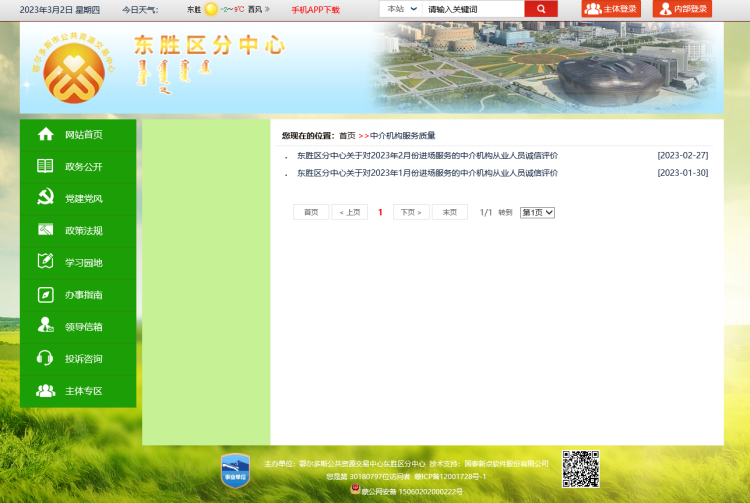Click the red search magnifier button
This screenshot has width=750, height=503.
(540, 9)
